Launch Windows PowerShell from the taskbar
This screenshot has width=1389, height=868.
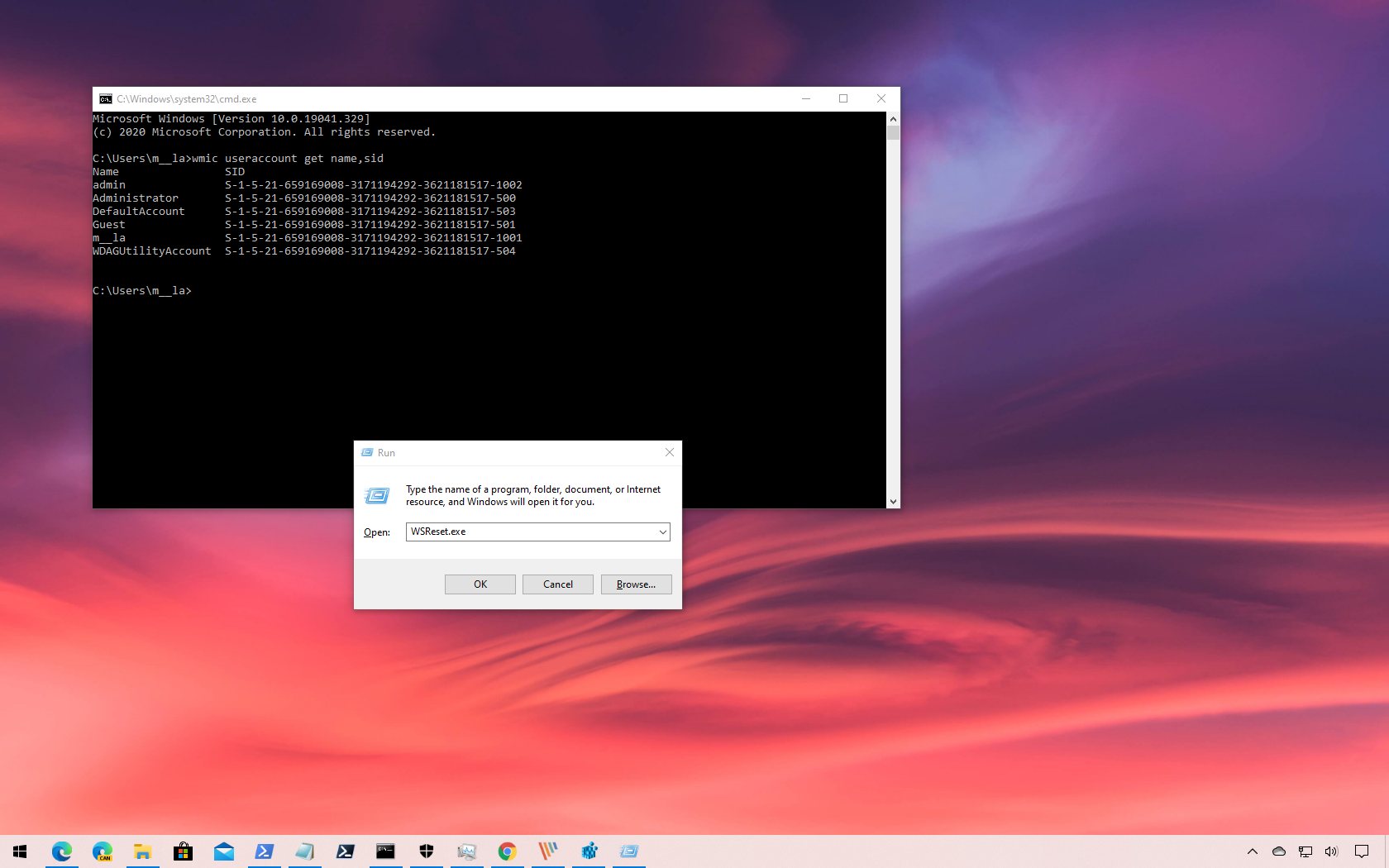264,851
